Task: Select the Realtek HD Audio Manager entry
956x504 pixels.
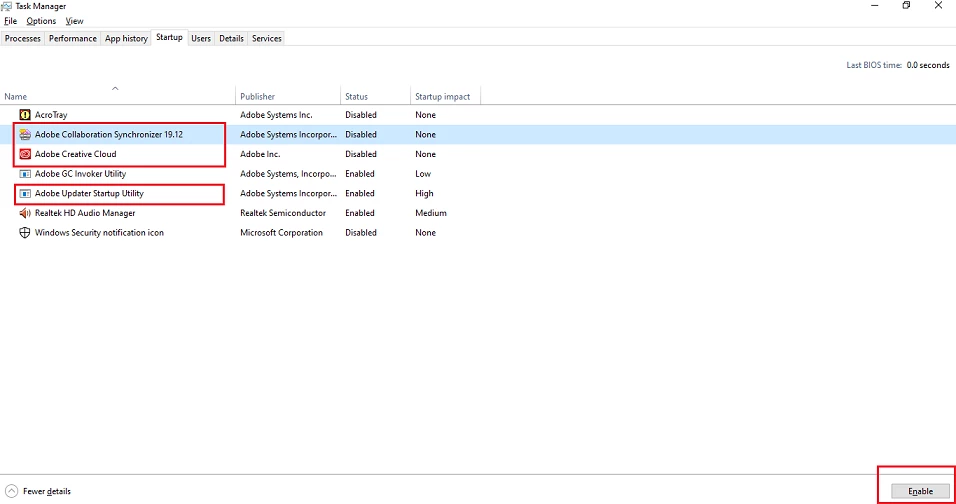Action: 85,213
